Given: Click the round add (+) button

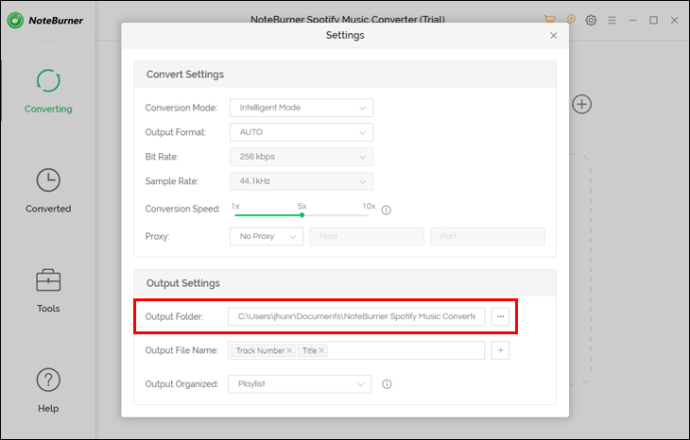Looking at the screenshot, I should click(x=582, y=104).
